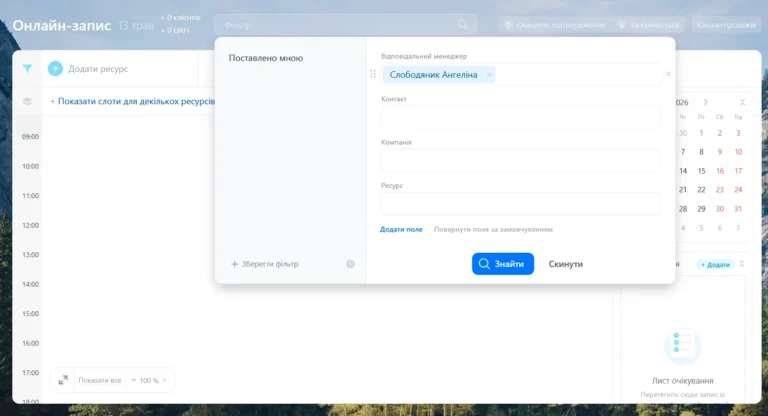
Task: Collapse the mini calendar panel
Action: [x=743, y=102]
